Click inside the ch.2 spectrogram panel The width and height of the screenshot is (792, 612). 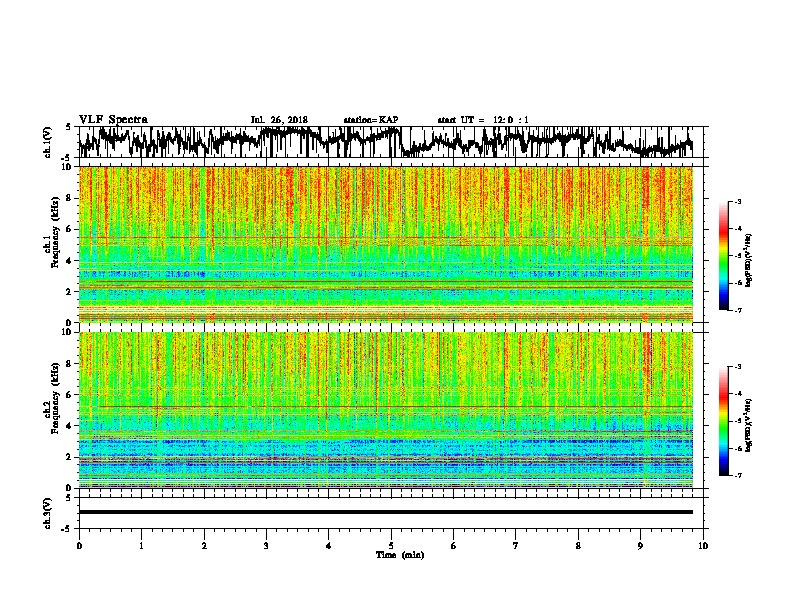(385, 410)
